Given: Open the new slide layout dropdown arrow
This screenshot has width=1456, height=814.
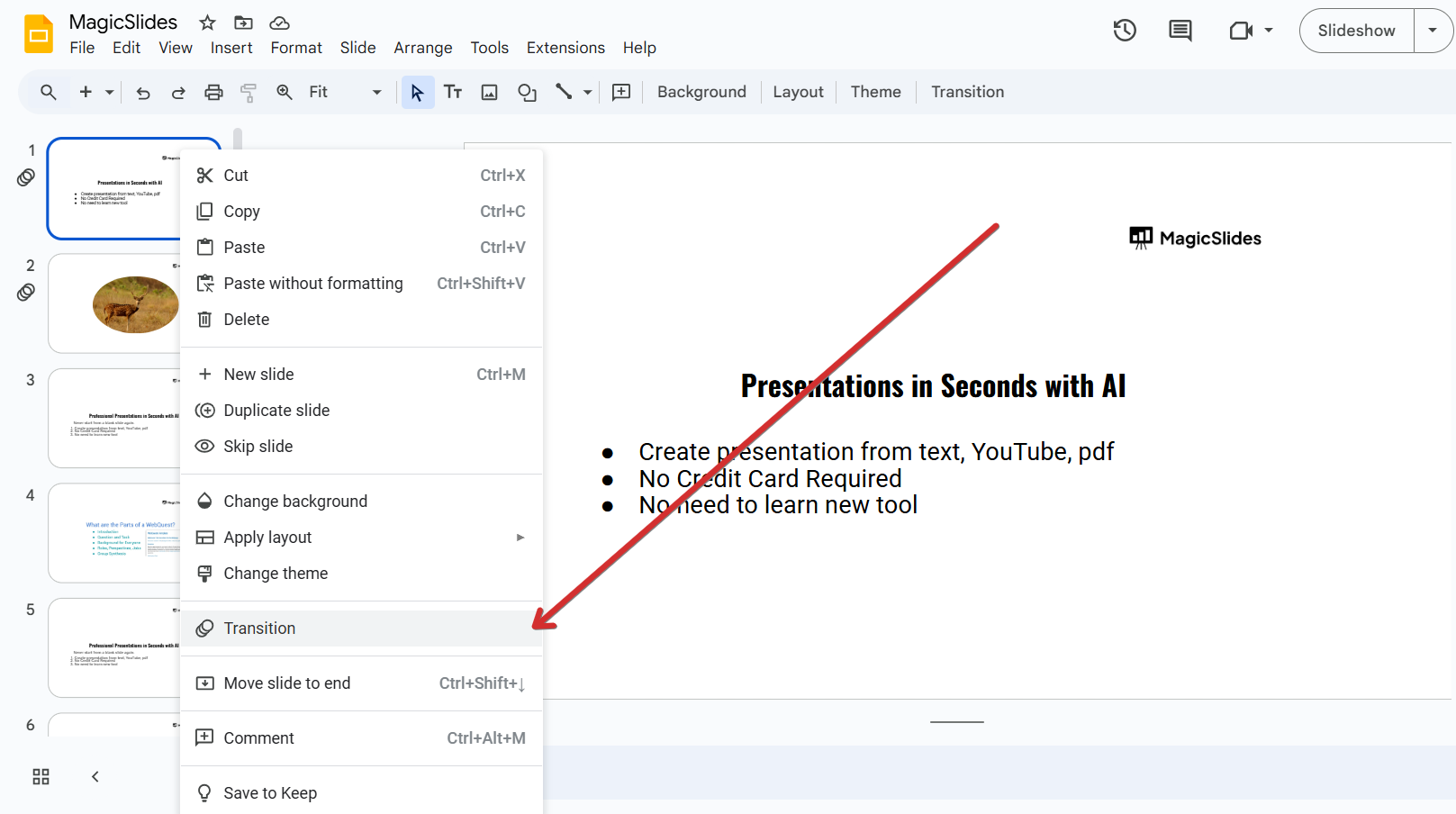Looking at the screenshot, I should [x=110, y=92].
